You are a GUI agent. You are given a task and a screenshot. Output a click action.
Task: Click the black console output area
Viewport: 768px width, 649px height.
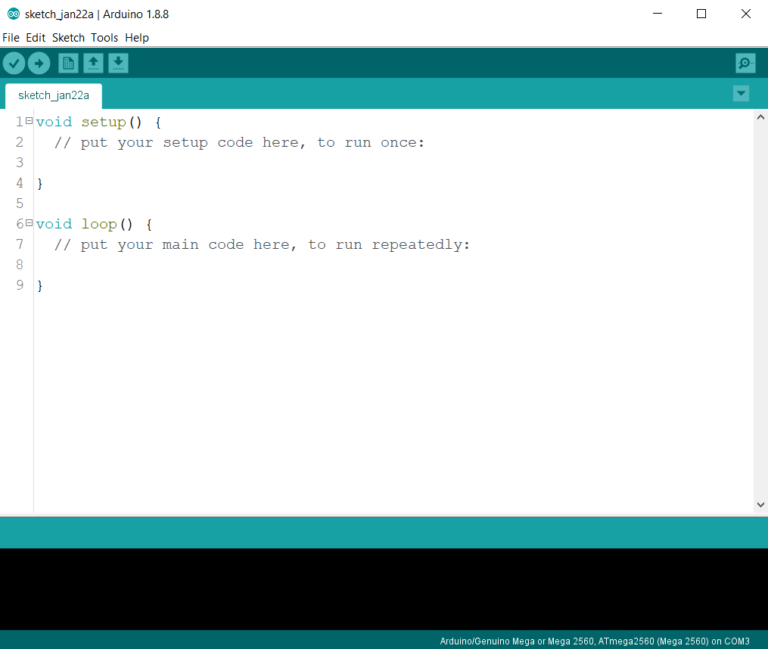tap(384, 589)
